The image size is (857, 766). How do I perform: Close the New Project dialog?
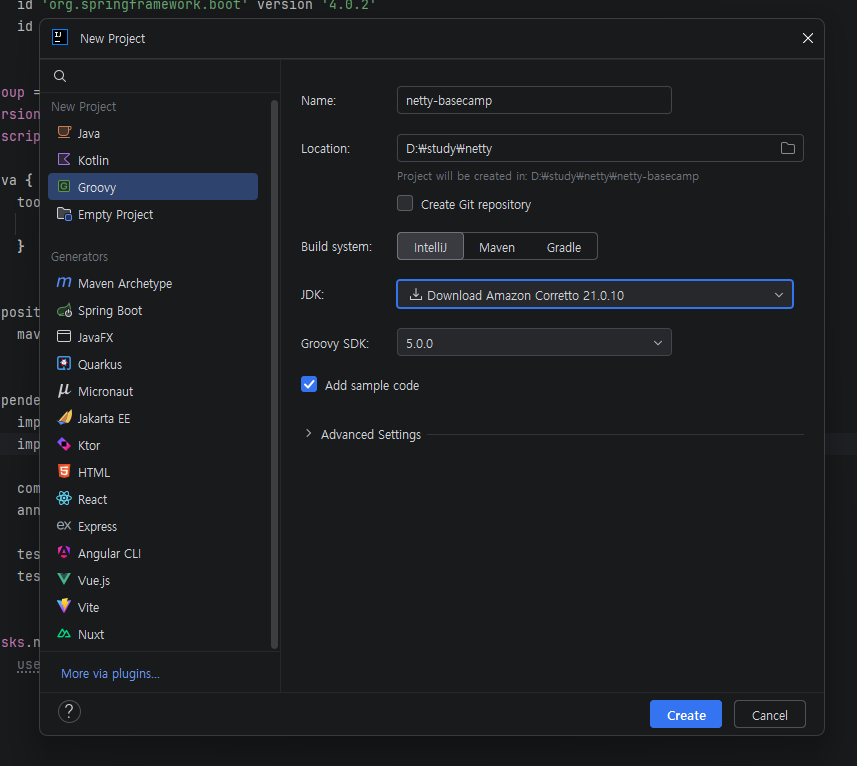807,38
